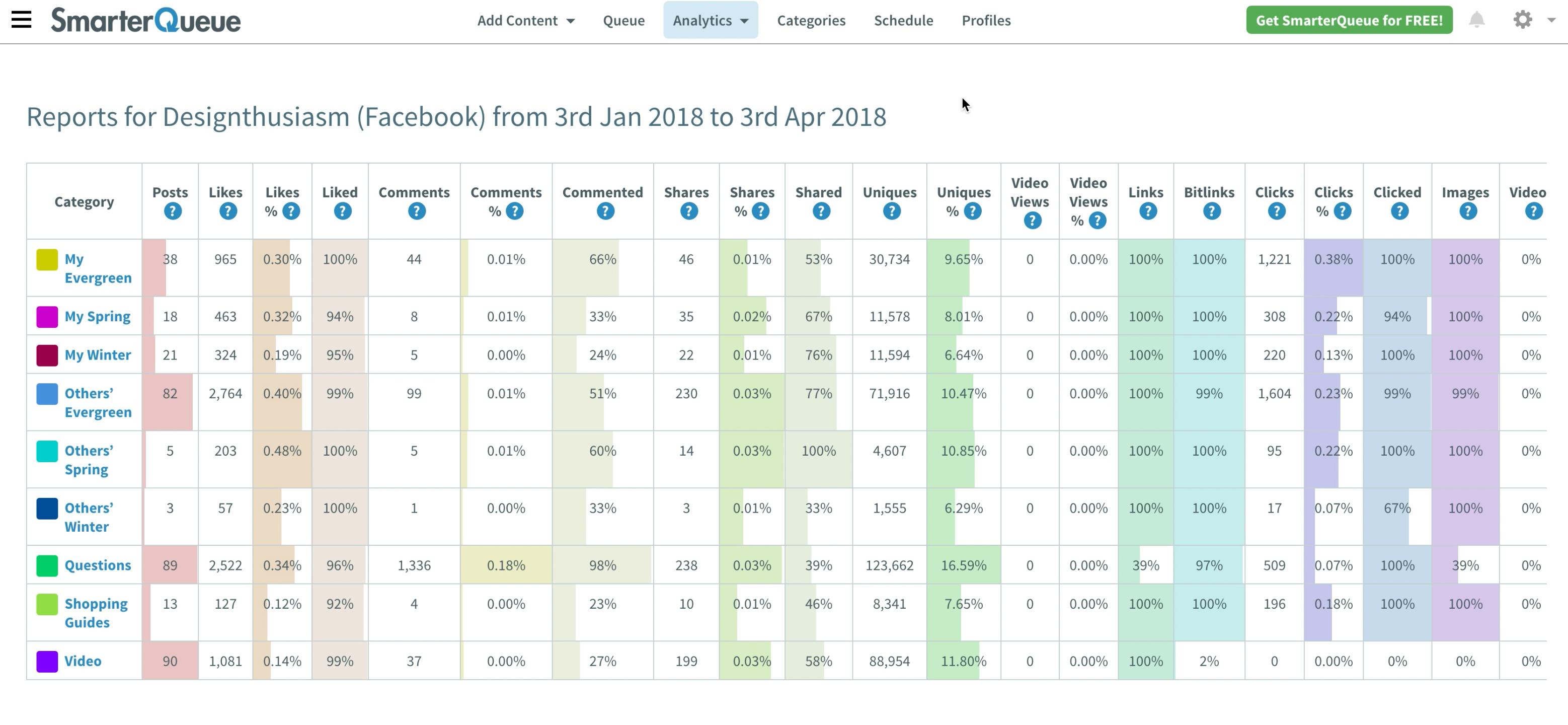Go to the Queue tab
Image resolution: width=1568 pixels, height=725 pixels.
click(x=623, y=20)
